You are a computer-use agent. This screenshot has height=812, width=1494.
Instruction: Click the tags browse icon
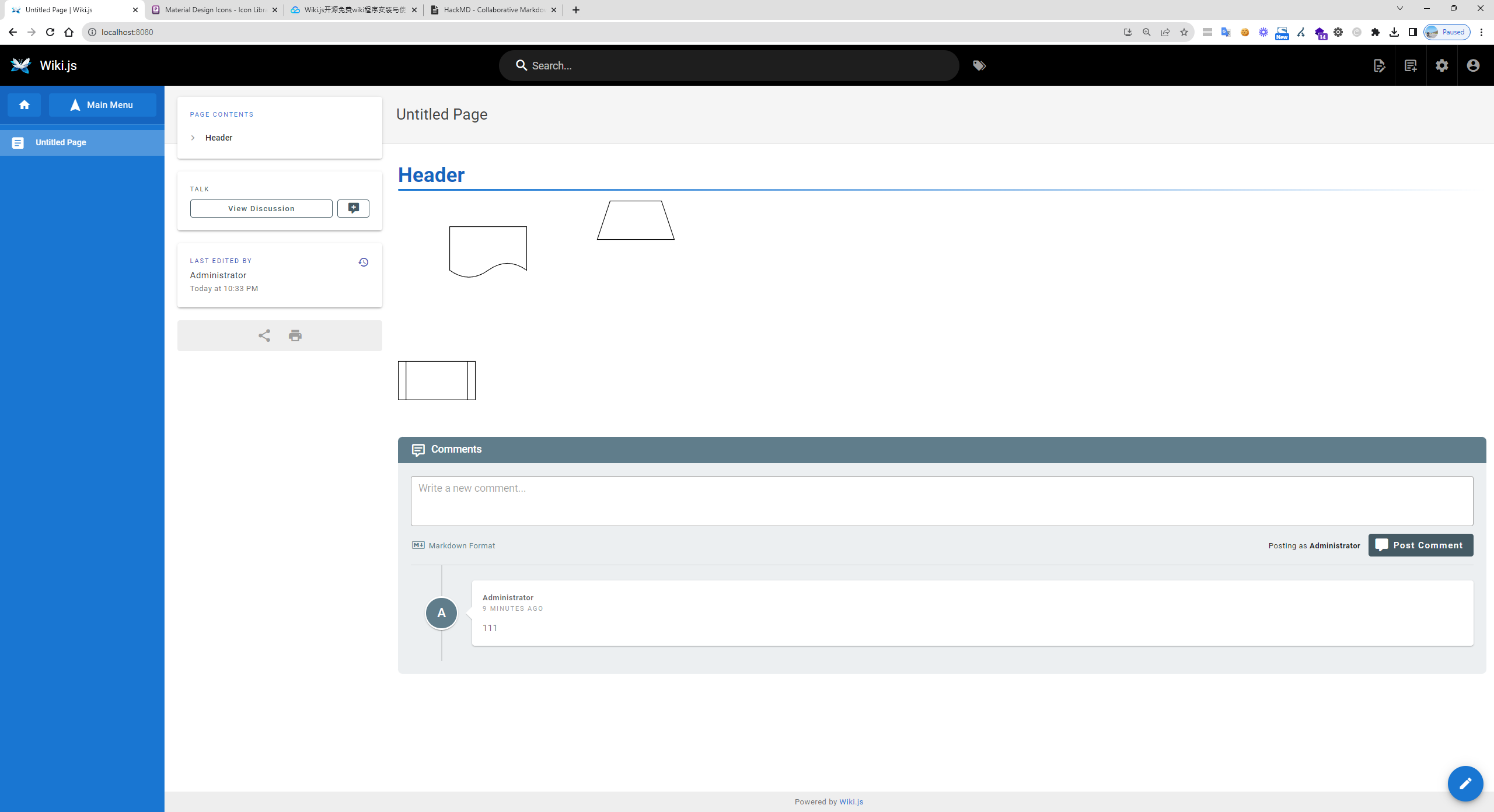pyautogui.click(x=979, y=65)
